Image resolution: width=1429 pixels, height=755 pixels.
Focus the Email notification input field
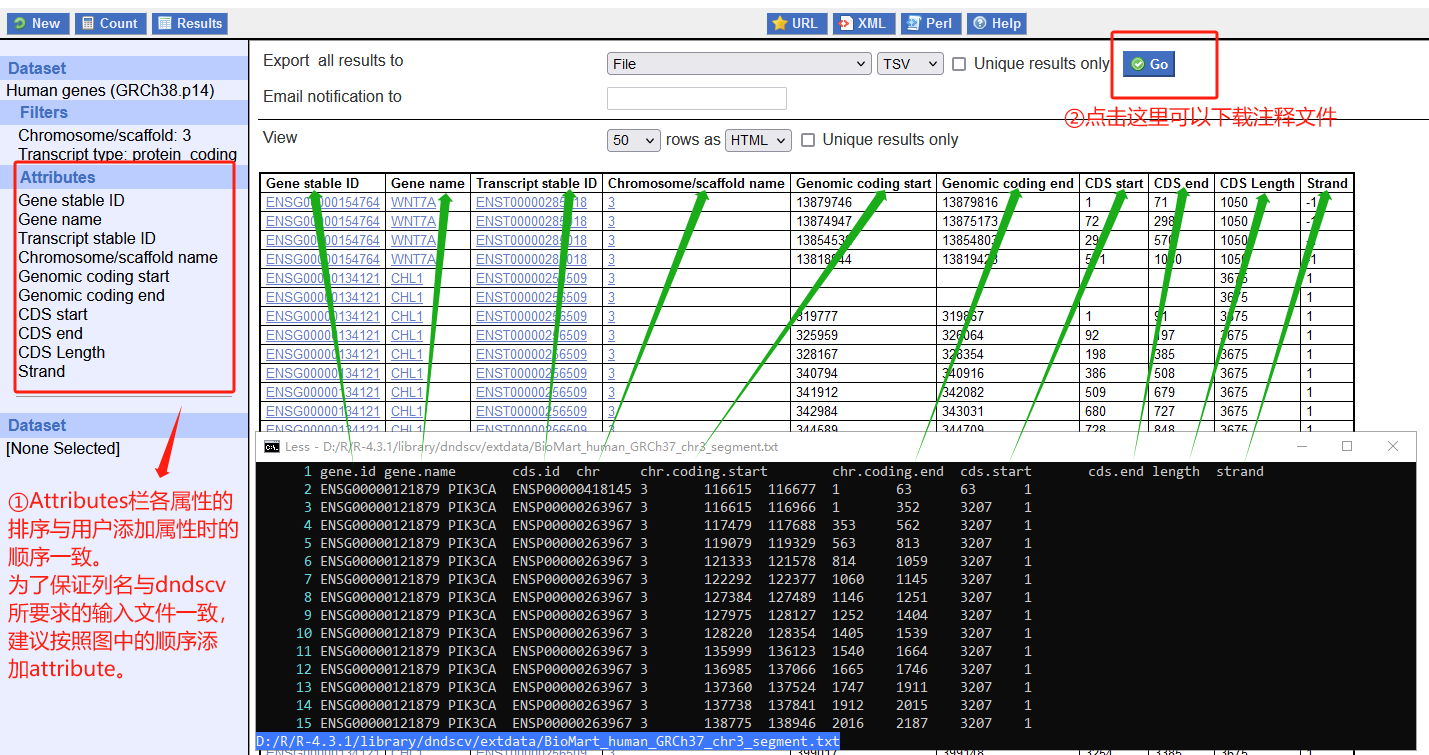[696, 98]
